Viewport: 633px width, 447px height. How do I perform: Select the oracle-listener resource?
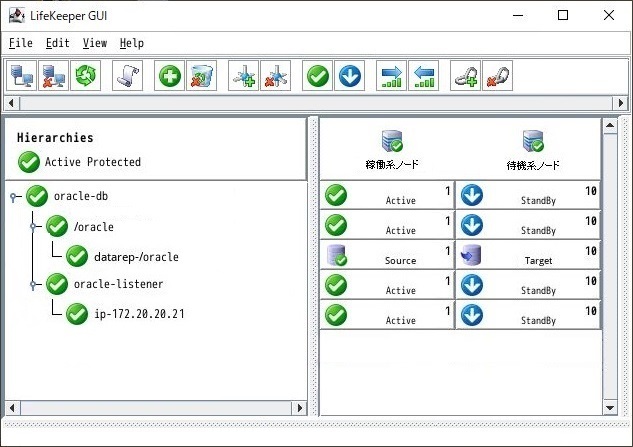point(118,284)
